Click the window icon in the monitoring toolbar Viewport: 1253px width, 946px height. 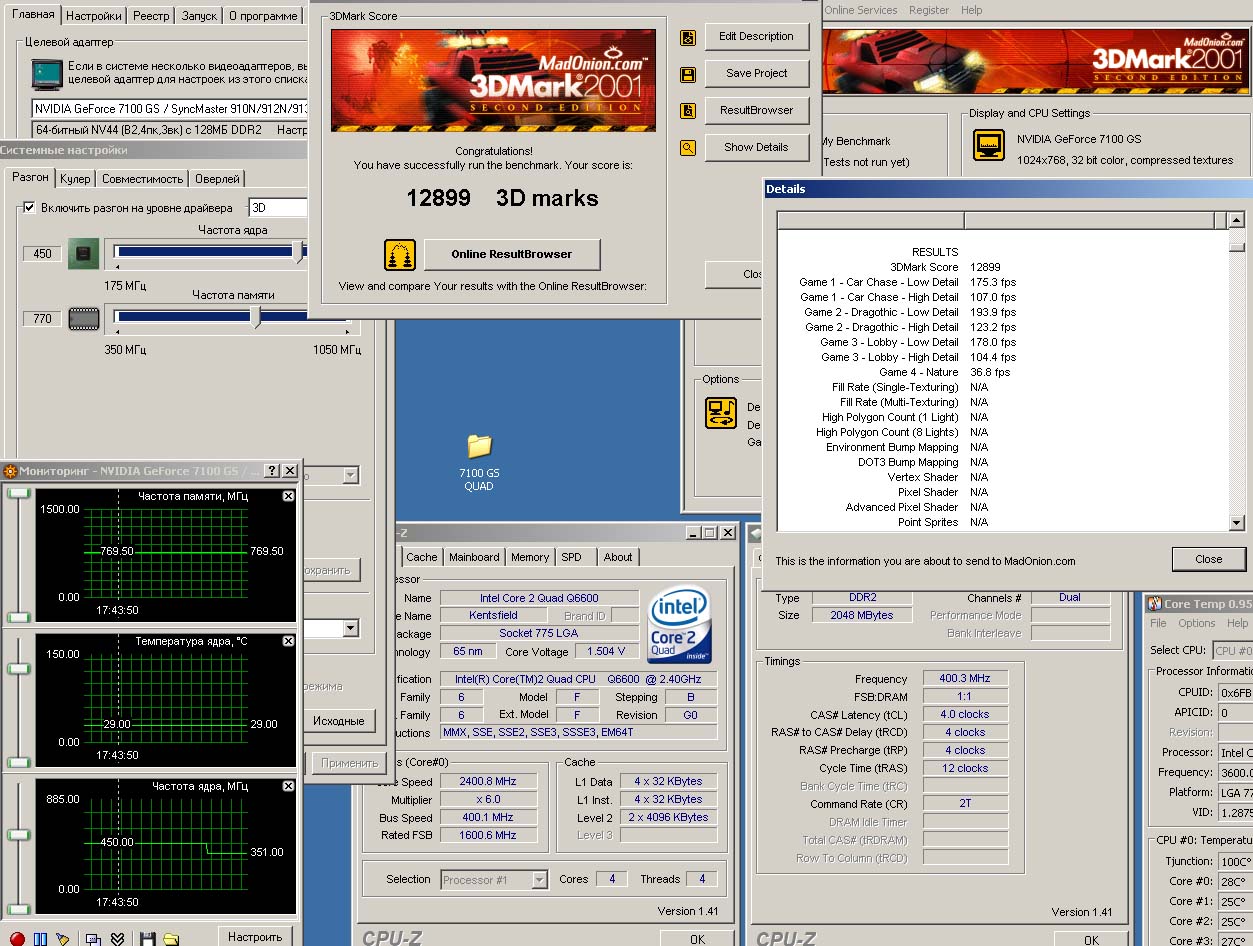pos(93,939)
